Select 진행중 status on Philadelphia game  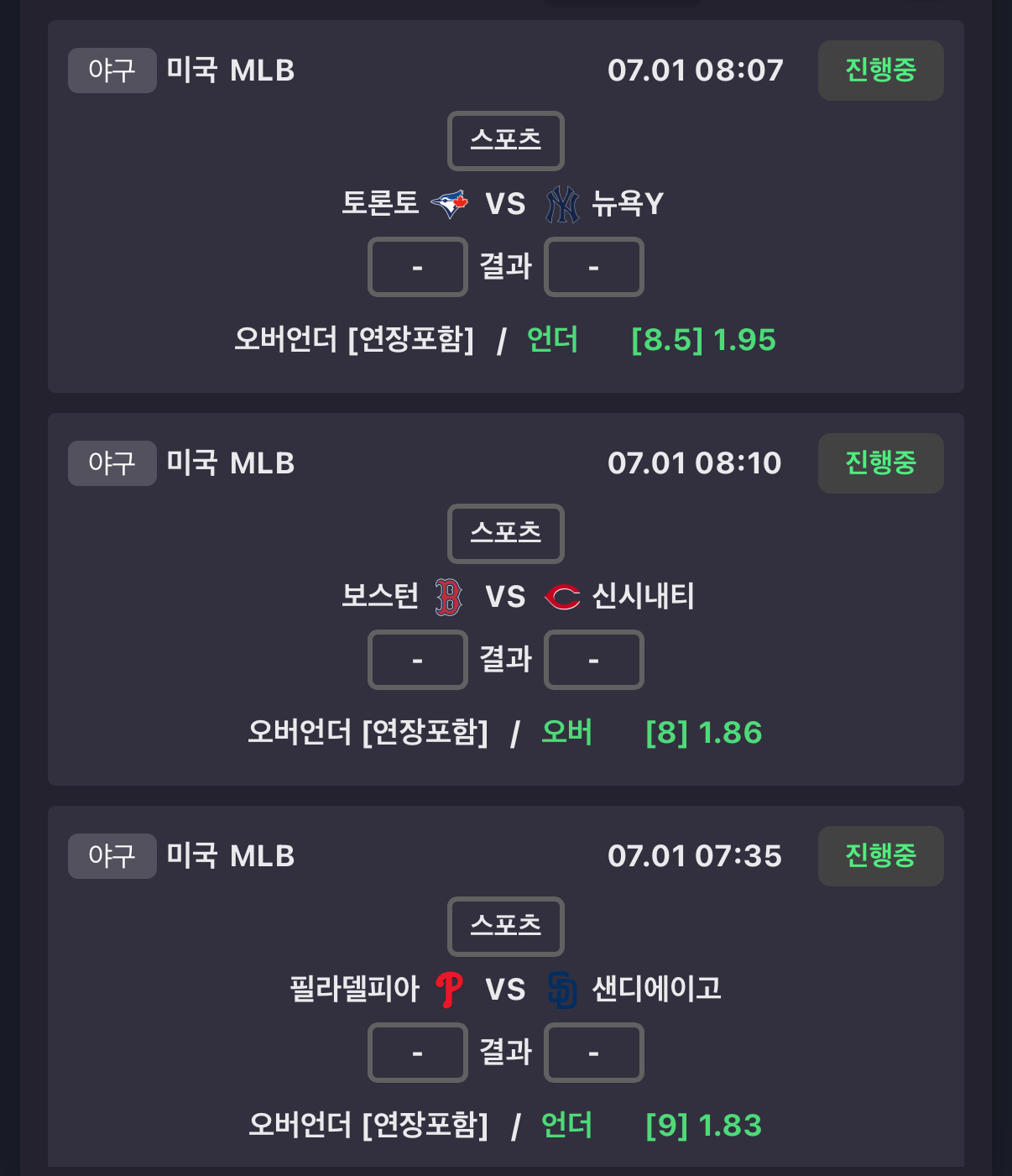click(x=880, y=856)
